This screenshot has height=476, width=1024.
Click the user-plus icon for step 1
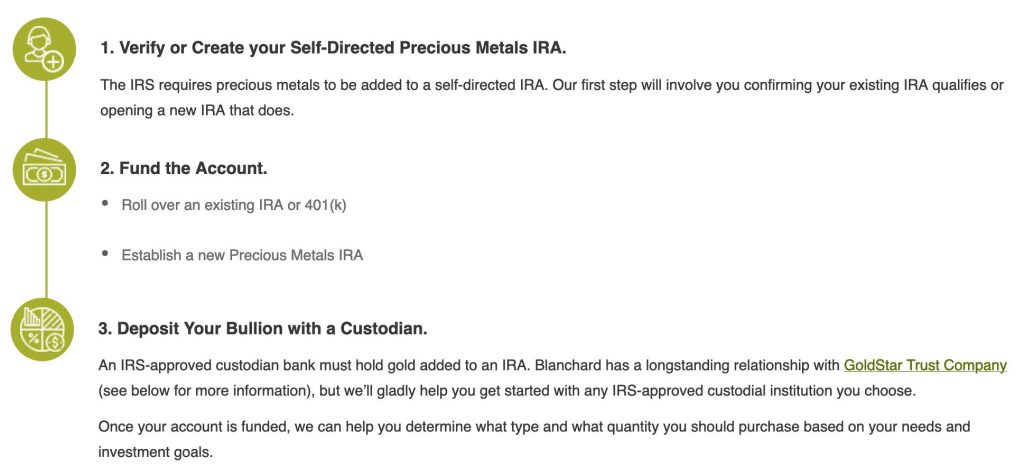tap(43, 49)
